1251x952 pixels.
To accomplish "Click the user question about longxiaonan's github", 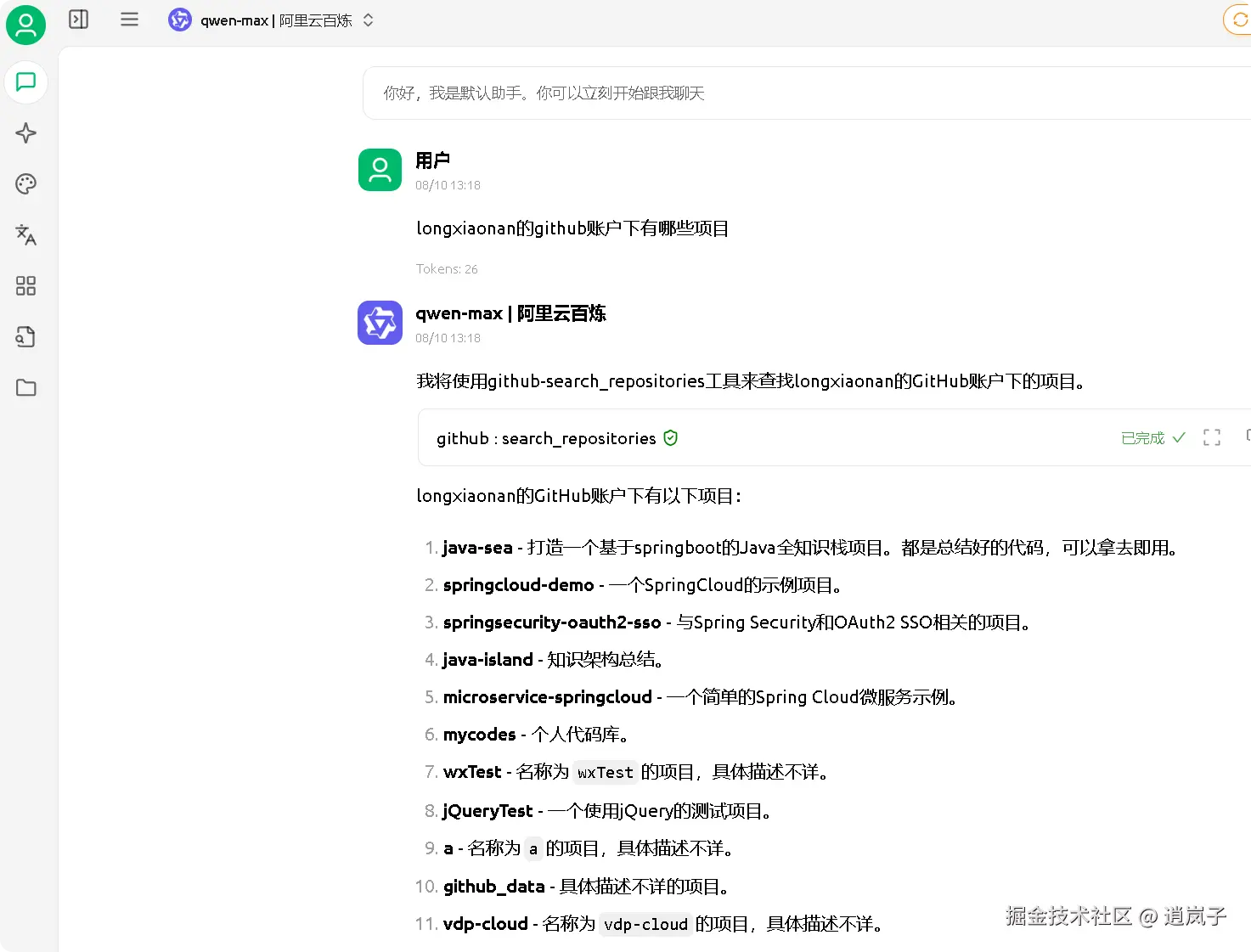I will tap(572, 228).
